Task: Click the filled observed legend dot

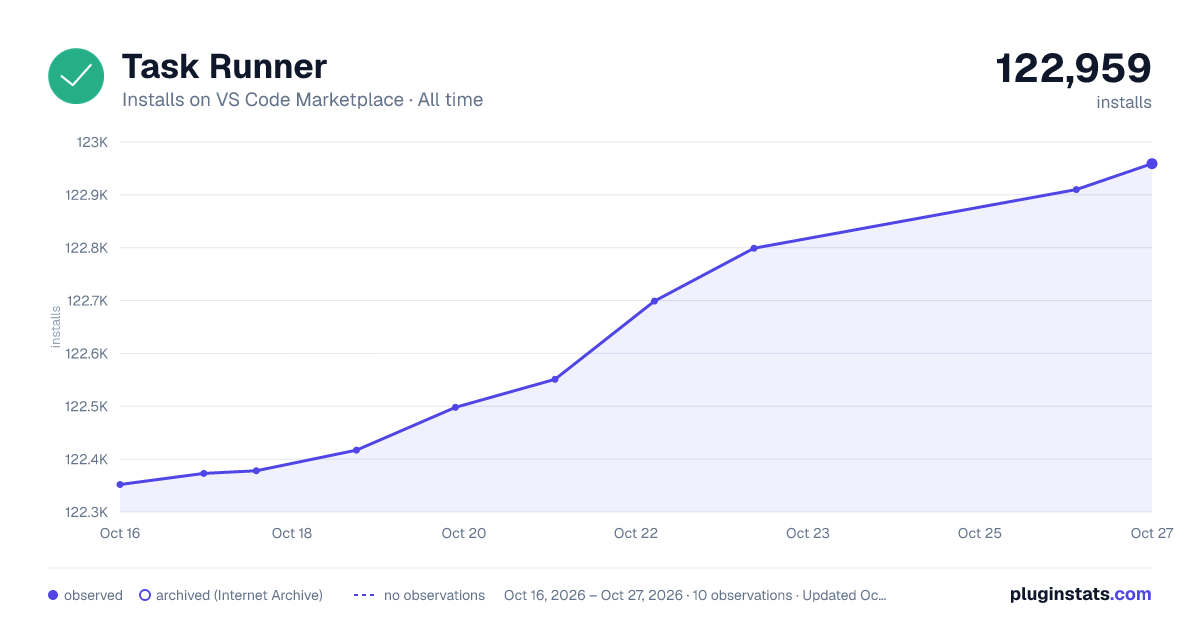Action: click(x=53, y=595)
